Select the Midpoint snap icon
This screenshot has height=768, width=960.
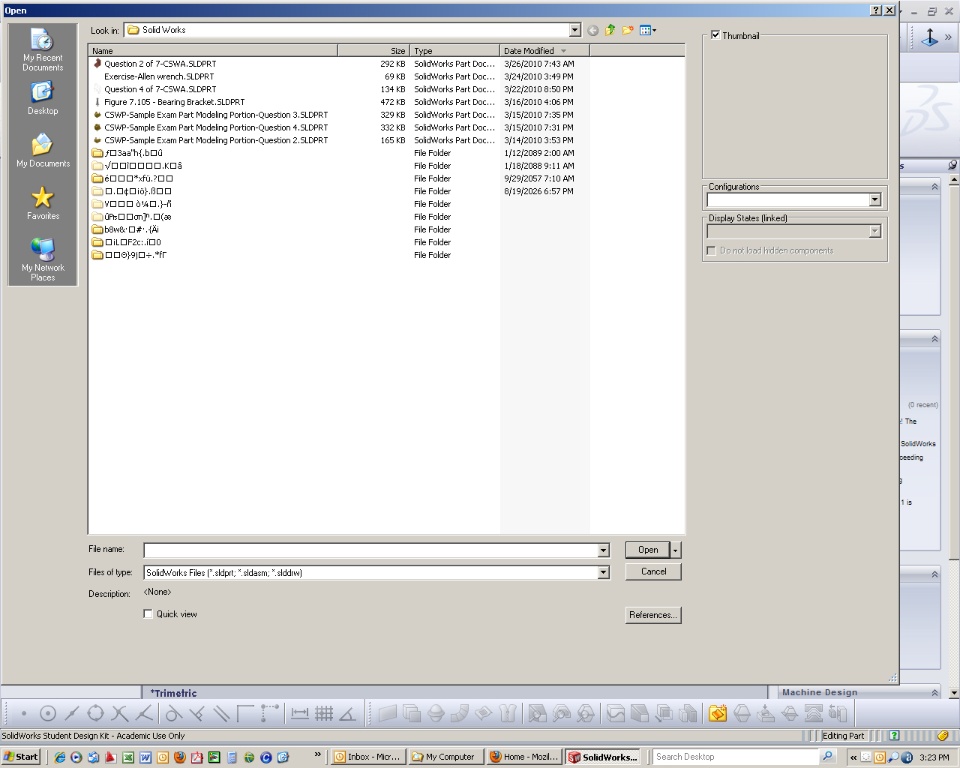[x=72, y=713]
